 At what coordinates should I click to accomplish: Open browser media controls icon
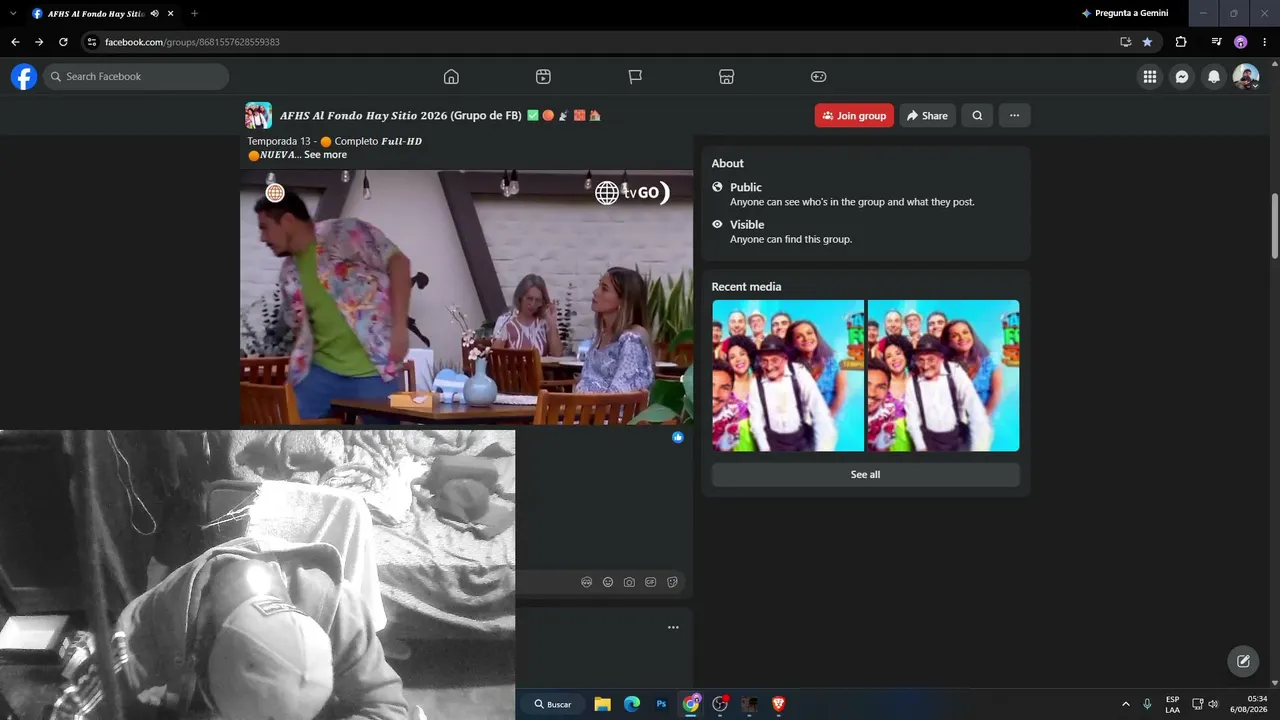(x=1216, y=42)
